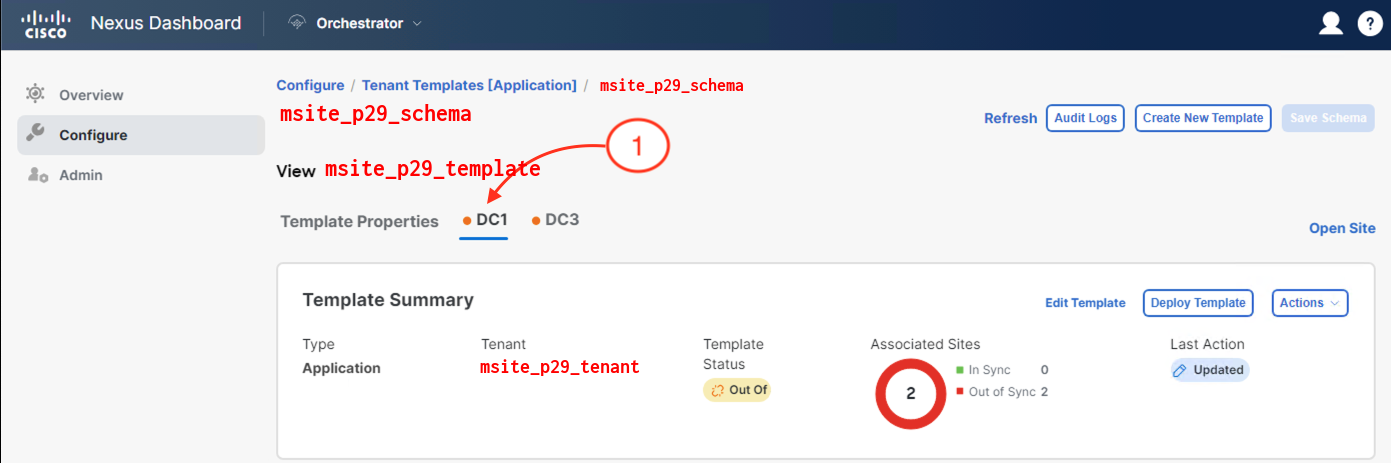Go to Tenant Templates [Application] breadcrumb

[x=469, y=86]
